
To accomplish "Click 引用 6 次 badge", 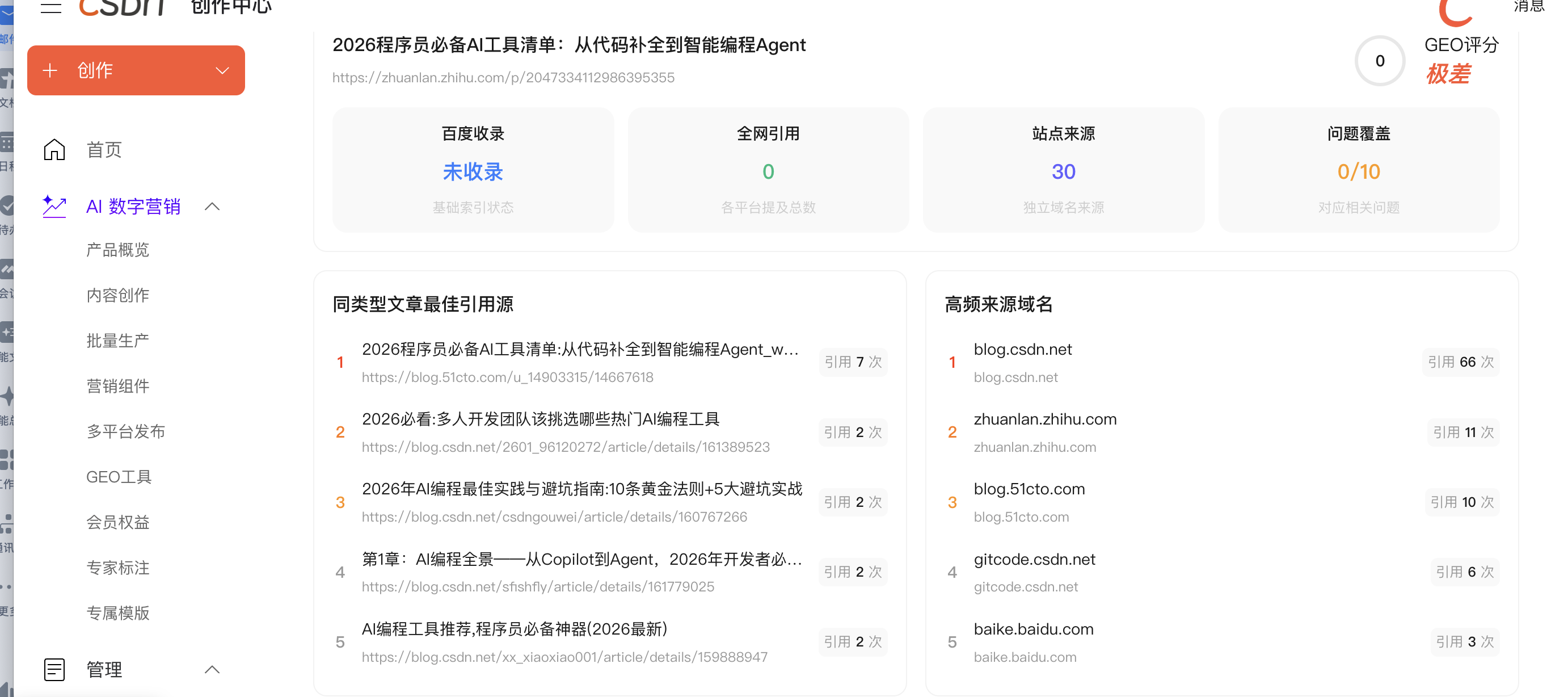I will (1465, 572).
